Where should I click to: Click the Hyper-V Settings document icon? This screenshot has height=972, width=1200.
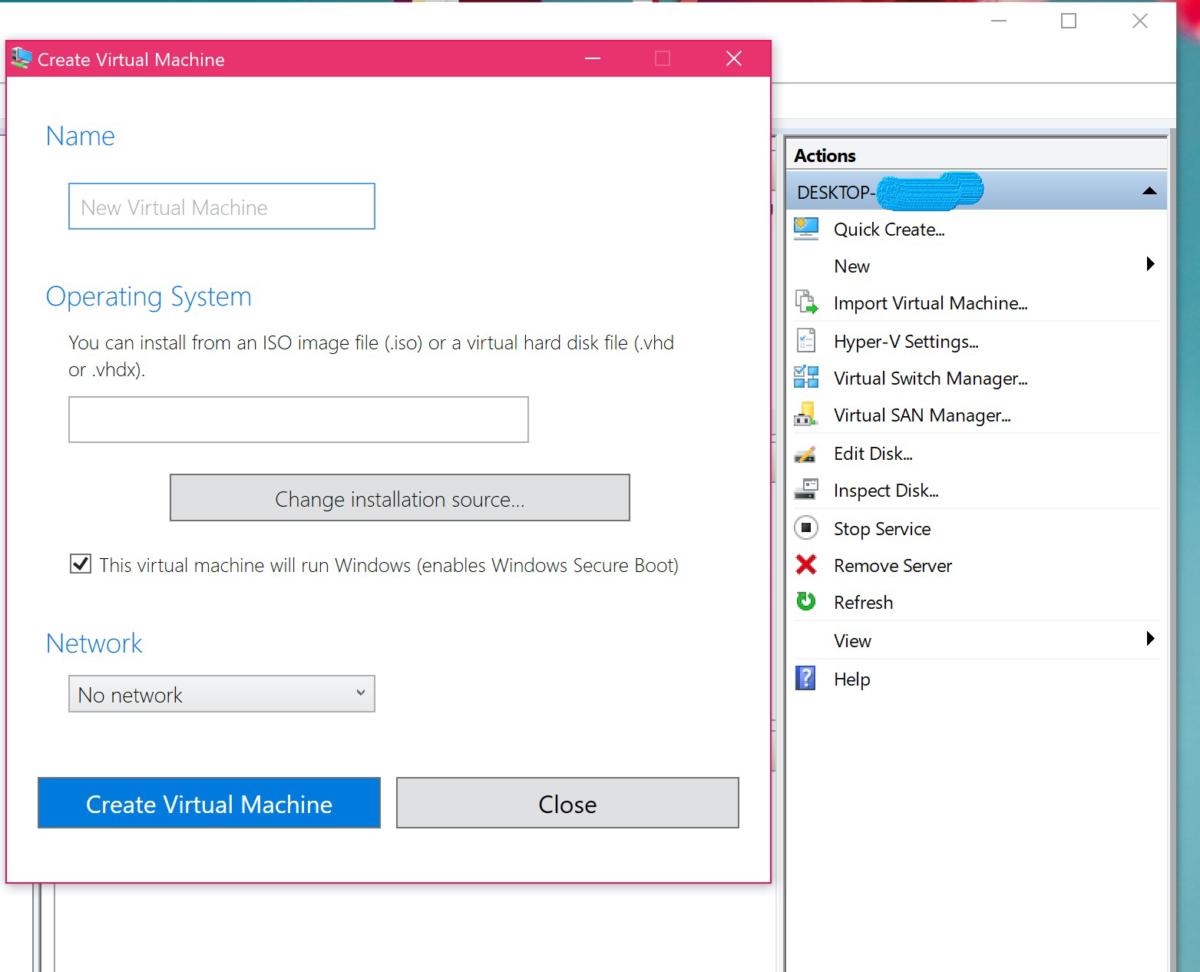tap(806, 341)
